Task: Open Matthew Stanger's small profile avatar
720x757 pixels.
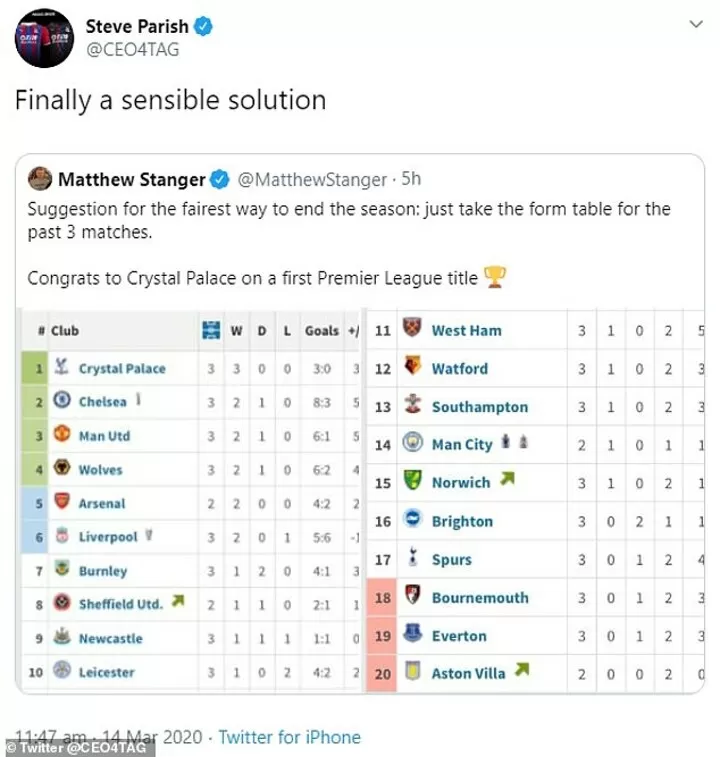Action: click(x=40, y=180)
